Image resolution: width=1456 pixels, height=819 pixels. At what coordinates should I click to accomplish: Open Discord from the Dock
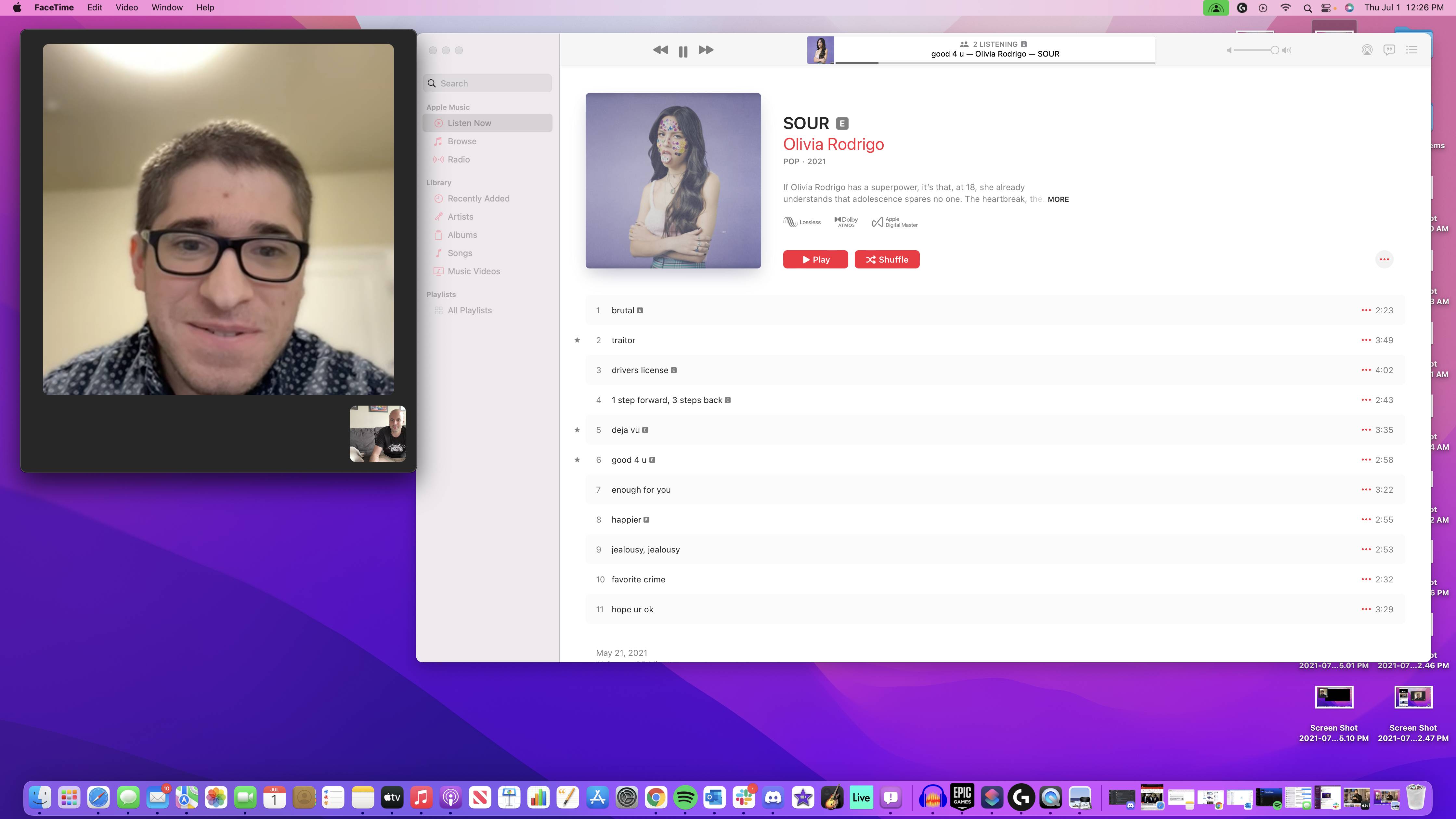click(773, 798)
